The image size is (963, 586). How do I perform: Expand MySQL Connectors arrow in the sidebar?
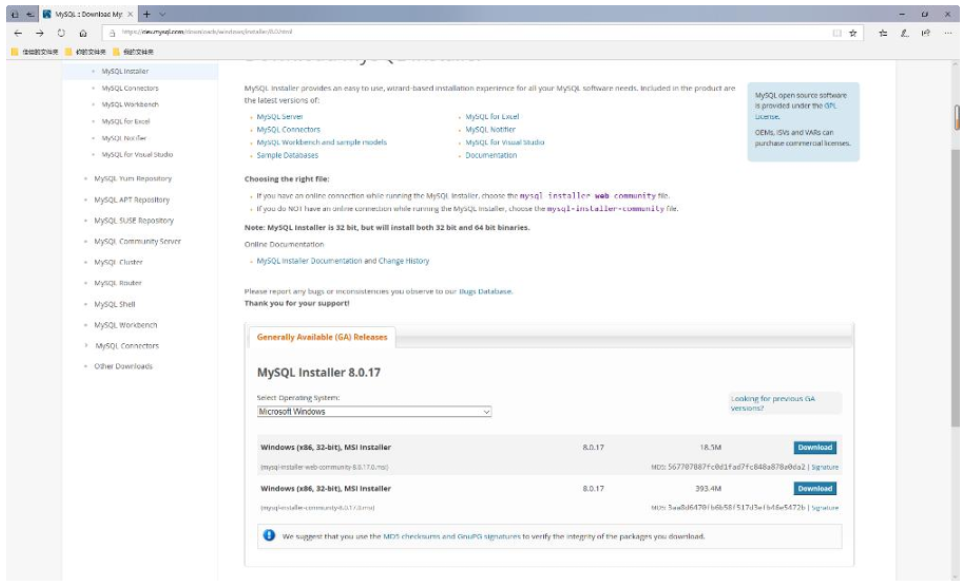click(86, 346)
